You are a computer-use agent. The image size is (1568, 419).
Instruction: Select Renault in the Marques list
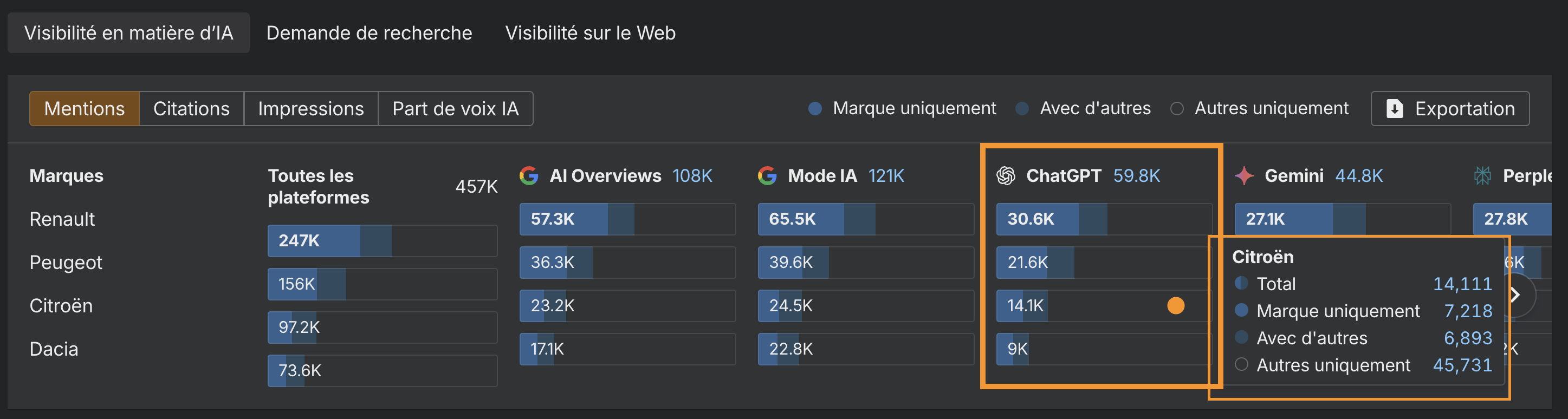click(x=62, y=219)
